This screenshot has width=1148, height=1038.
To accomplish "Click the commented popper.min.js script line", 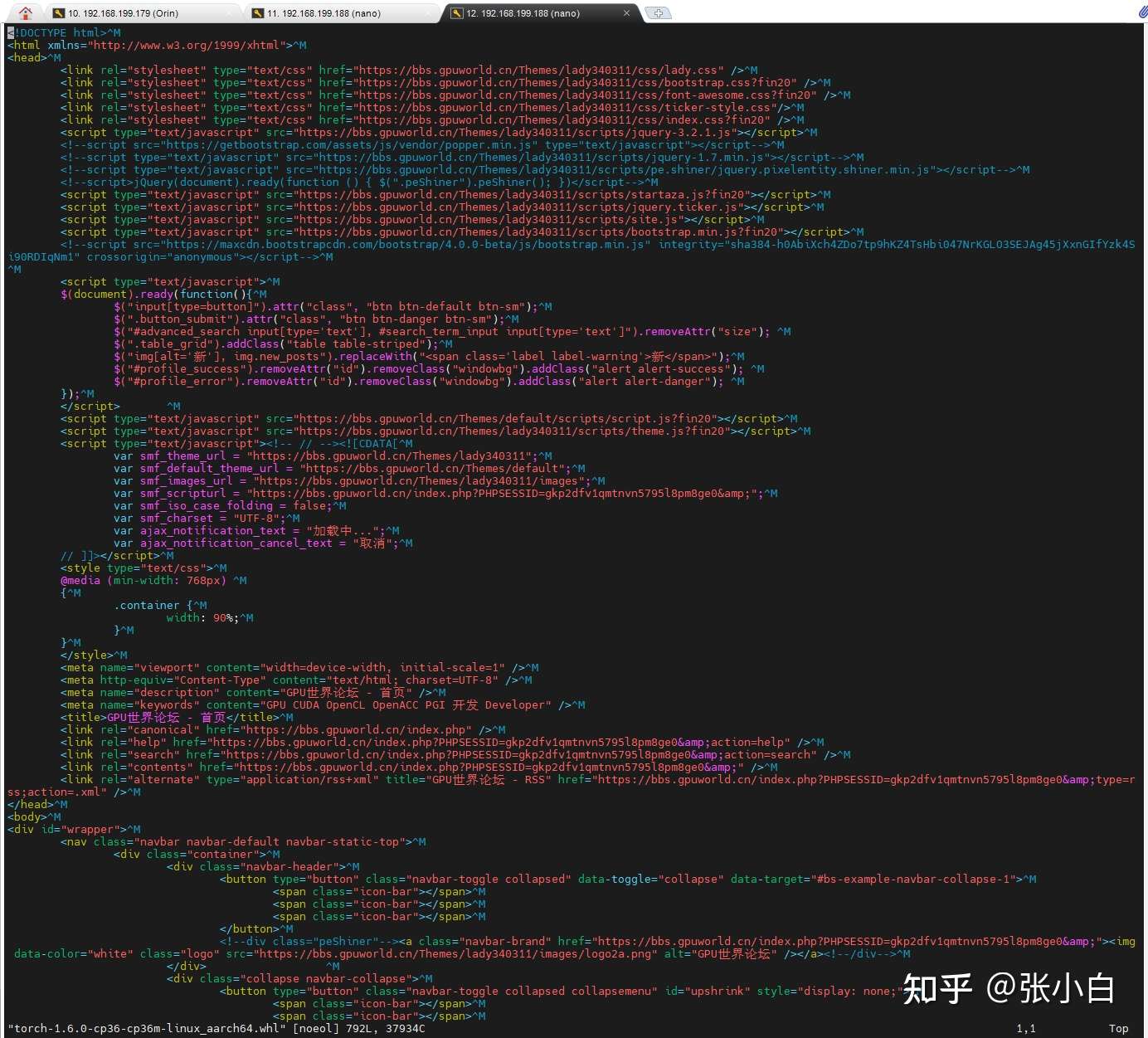I will coord(422,144).
